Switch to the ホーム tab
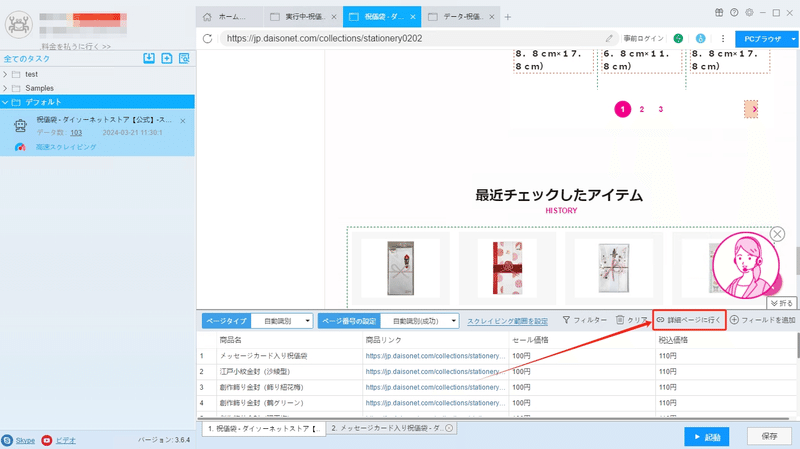The height and width of the screenshot is (449, 800). [x=230, y=17]
